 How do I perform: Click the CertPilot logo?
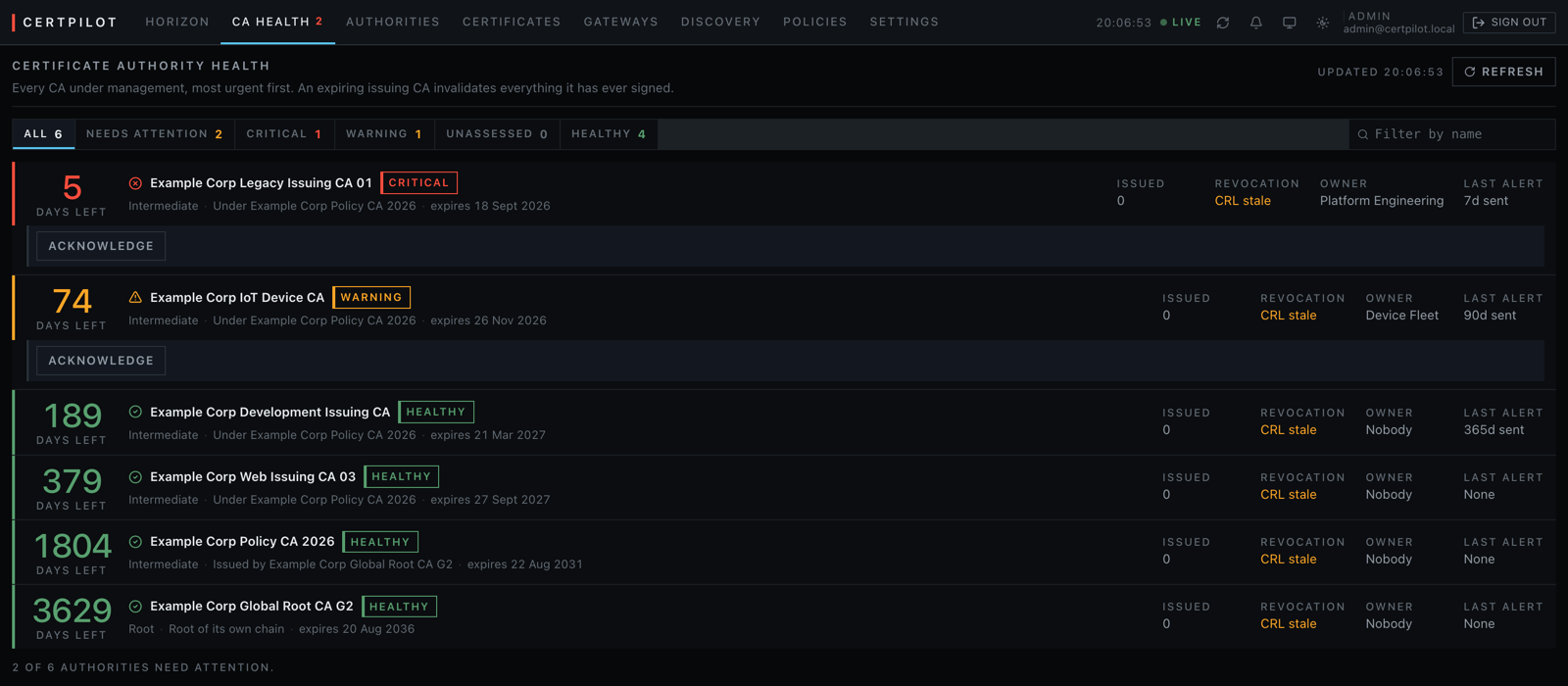click(x=65, y=22)
